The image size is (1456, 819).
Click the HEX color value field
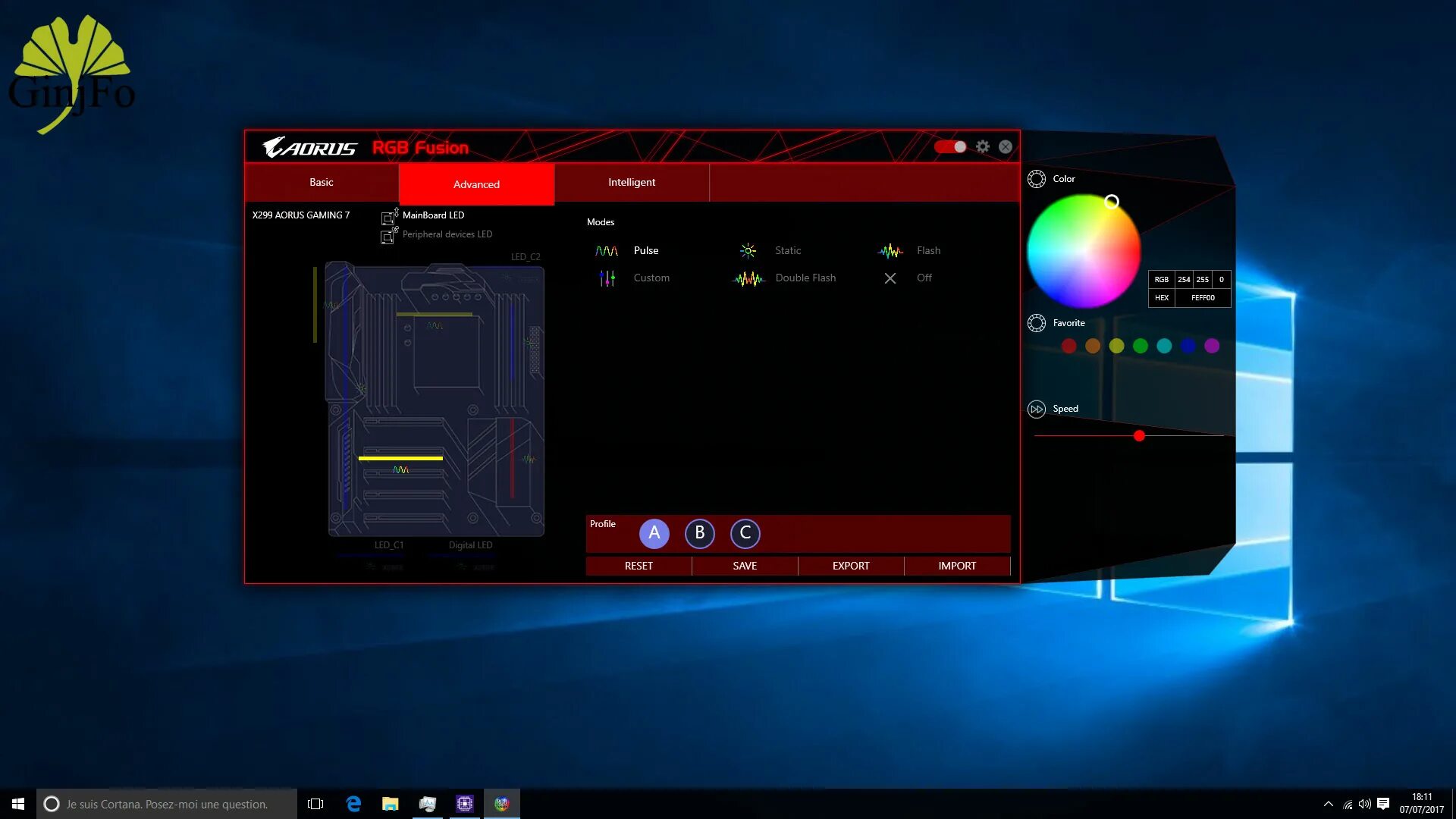click(x=1203, y=298)
